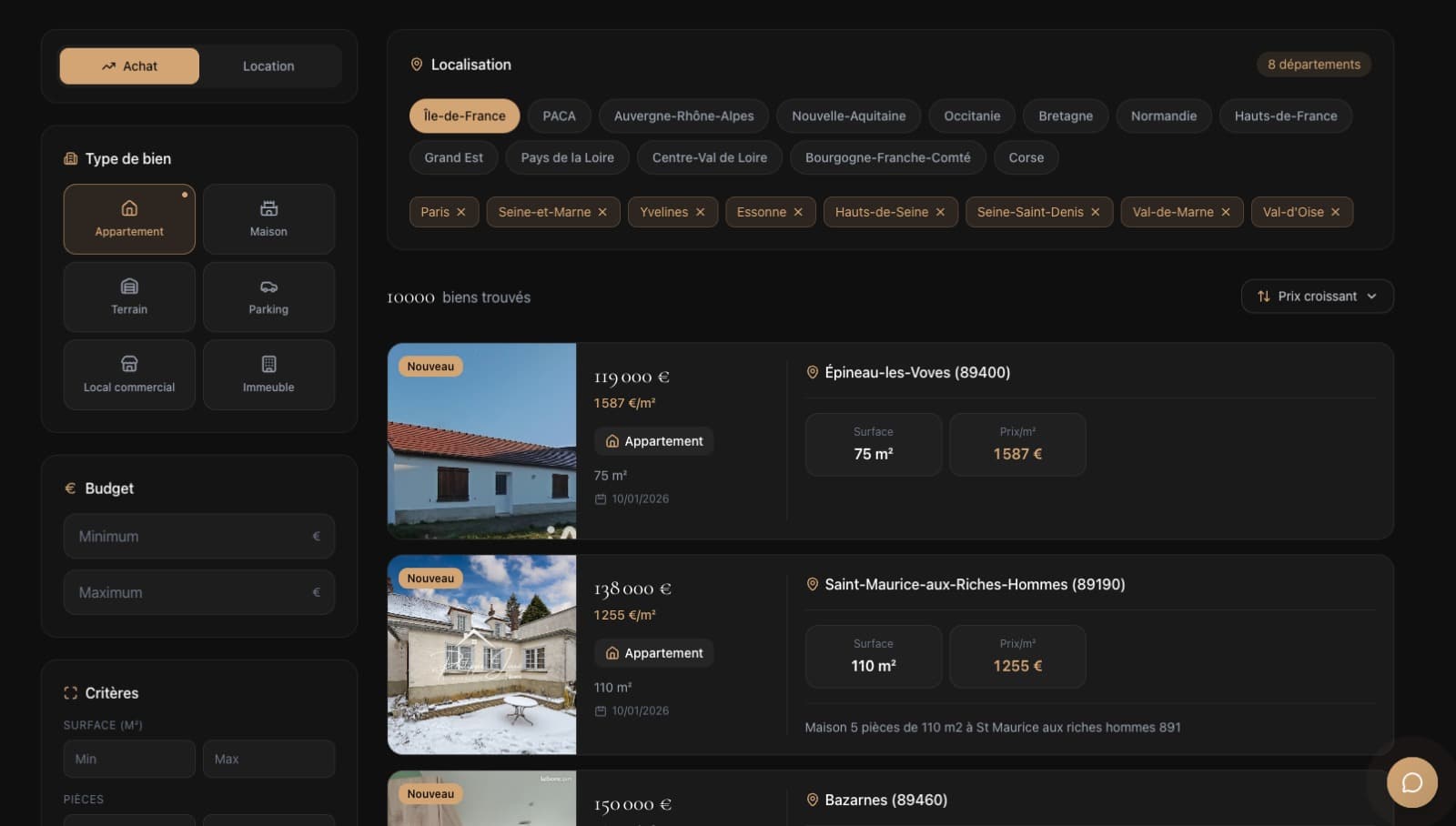Open the Prix croissant sort dropdown

click(x=1317, y=296)
